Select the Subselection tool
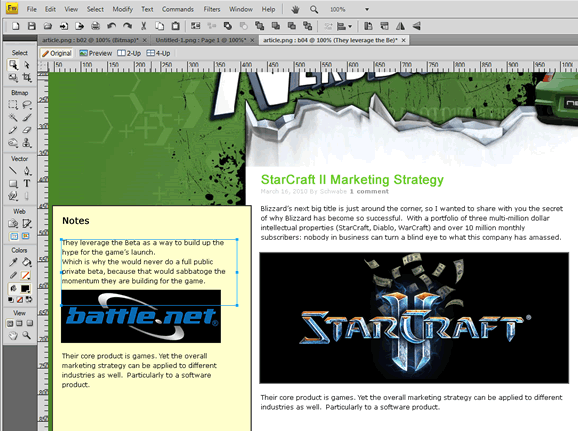 click(27, 65)
